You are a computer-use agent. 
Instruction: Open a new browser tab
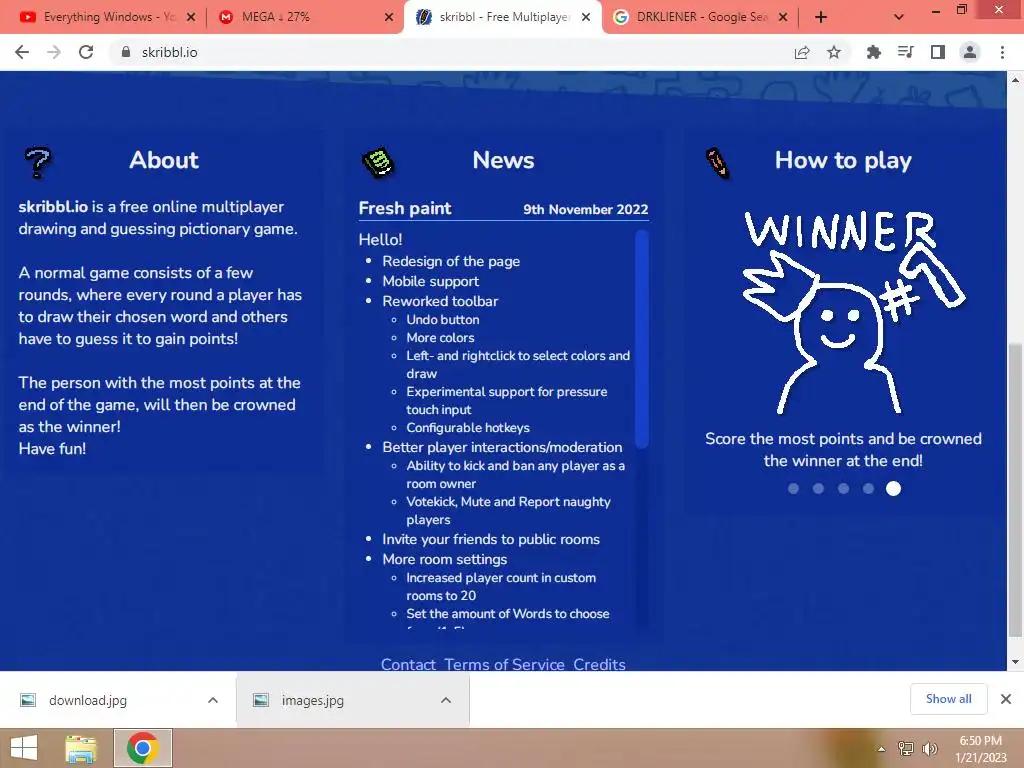[821, 17]
